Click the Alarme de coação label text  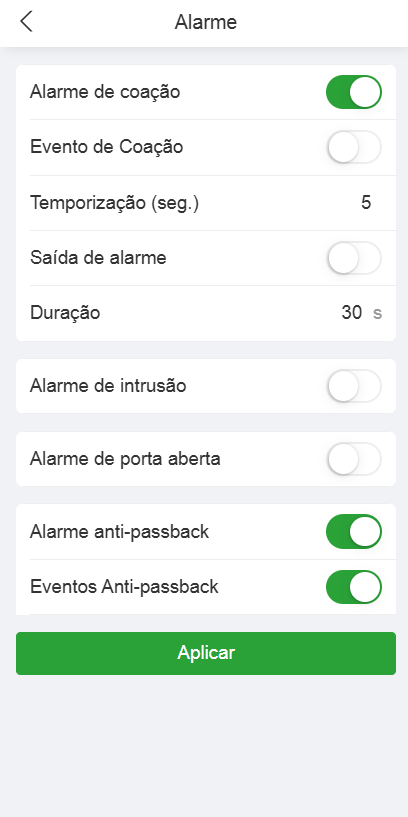pyautogui.click(x=105, y=92)
